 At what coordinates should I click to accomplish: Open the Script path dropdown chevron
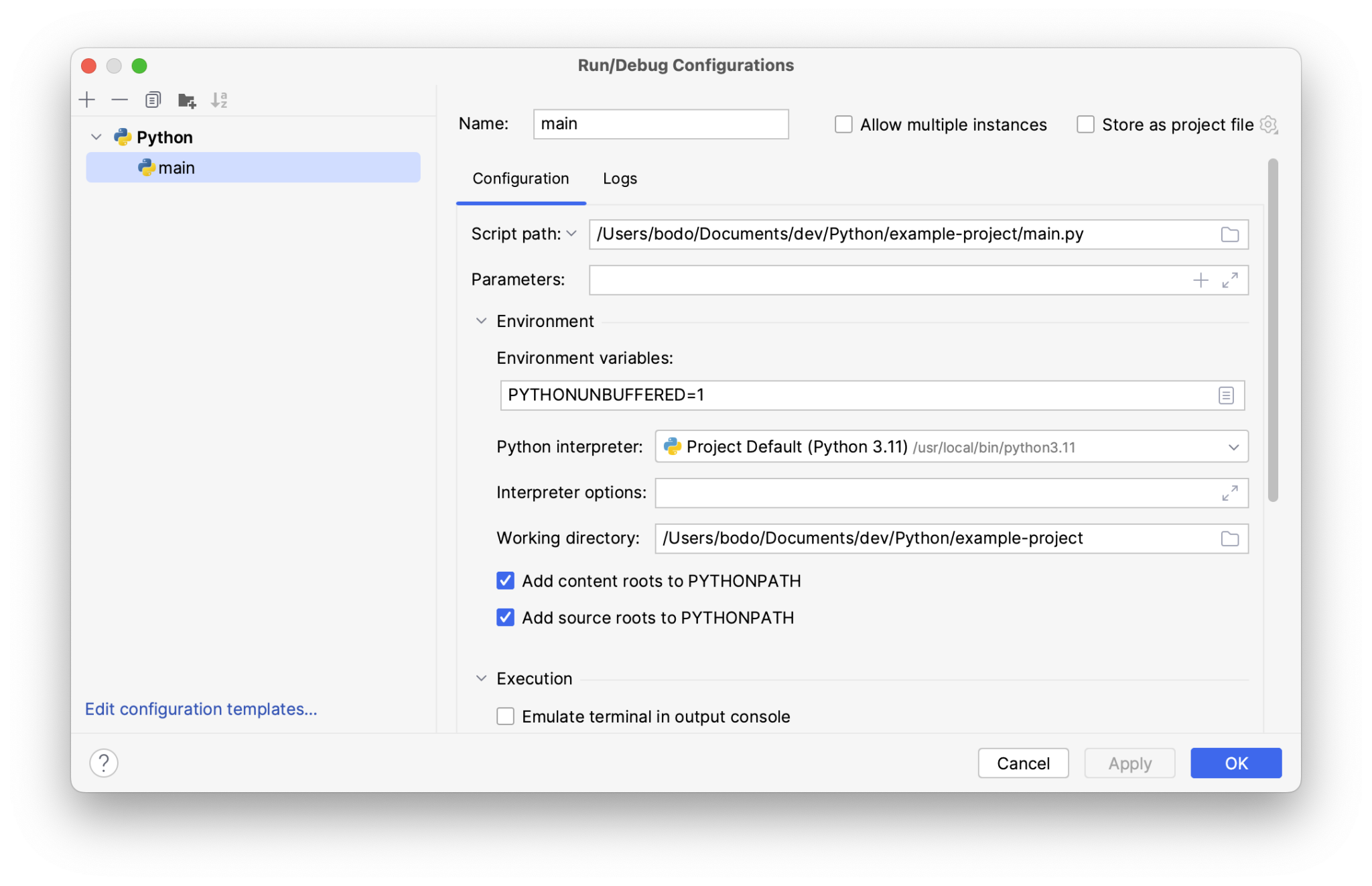[x=573, y=234]
